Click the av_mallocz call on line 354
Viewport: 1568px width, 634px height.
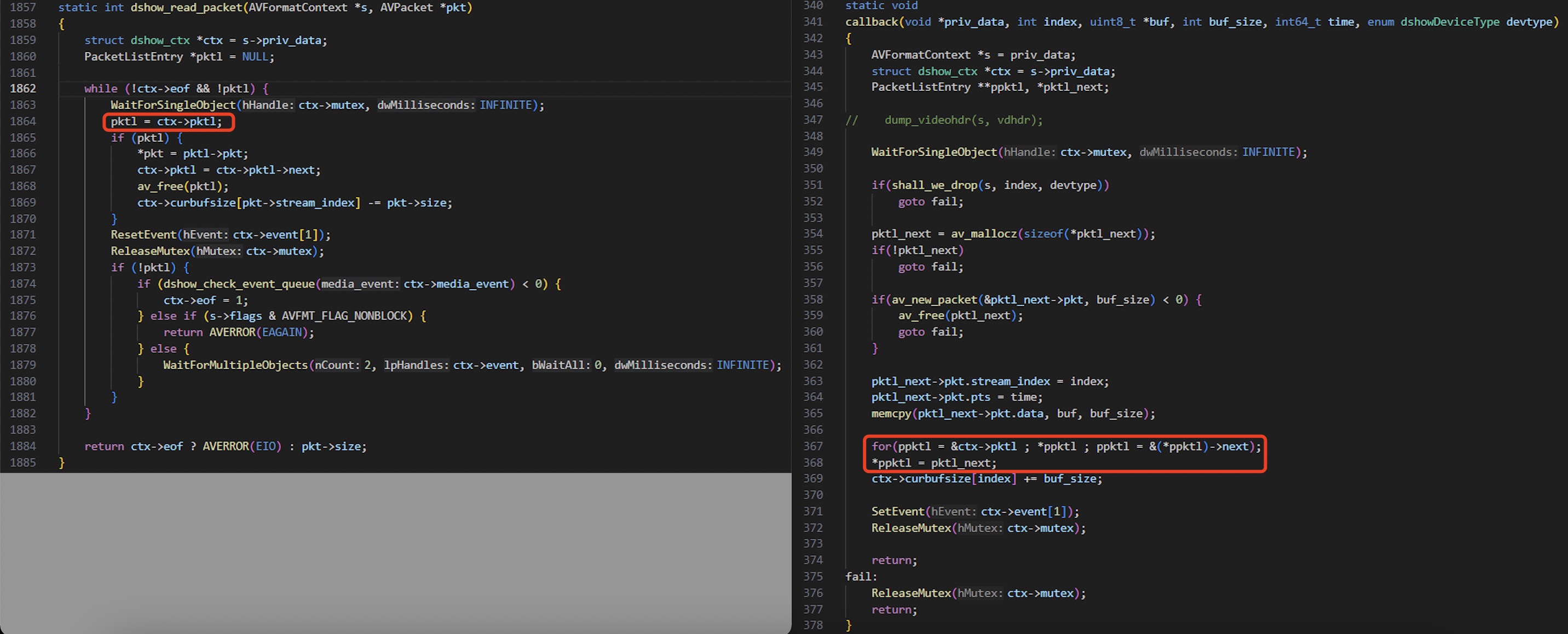[x=983, y=234]
